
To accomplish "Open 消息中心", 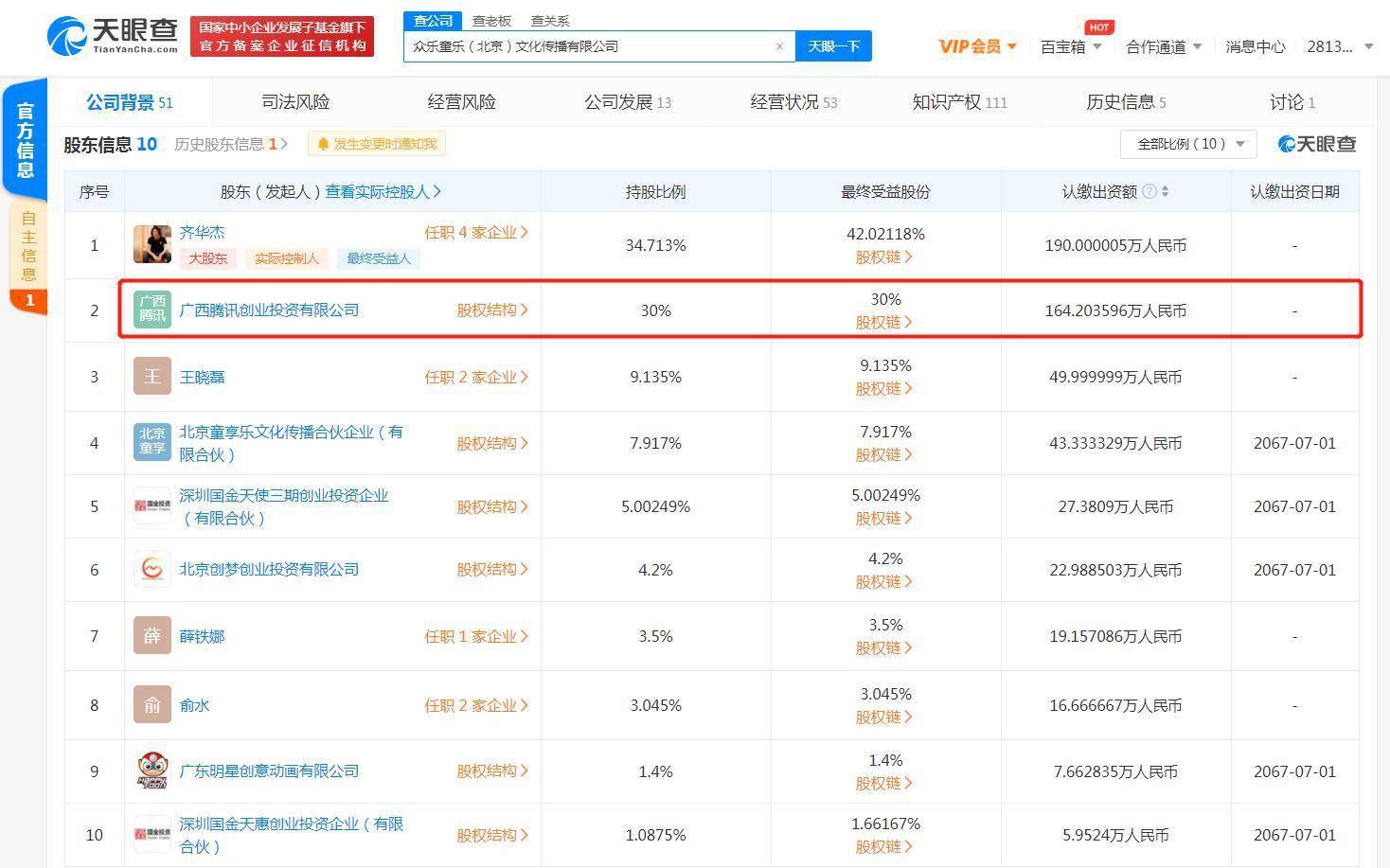I will pyautogui.click(x=1255, y=46).
